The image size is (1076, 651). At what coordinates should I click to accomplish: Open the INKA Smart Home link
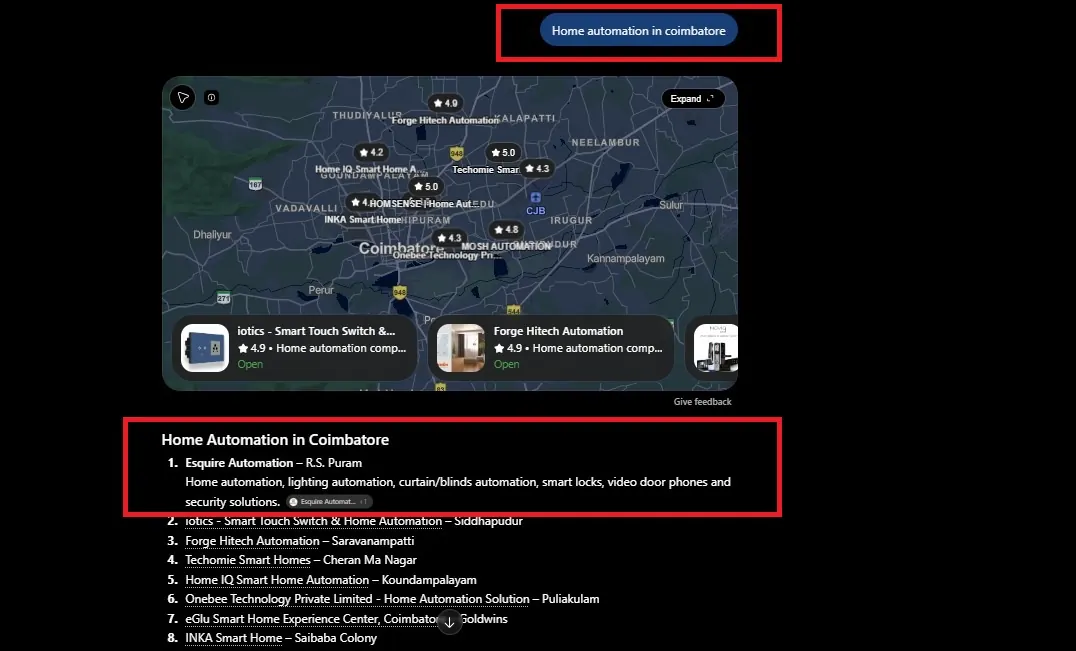coord(233,638)
